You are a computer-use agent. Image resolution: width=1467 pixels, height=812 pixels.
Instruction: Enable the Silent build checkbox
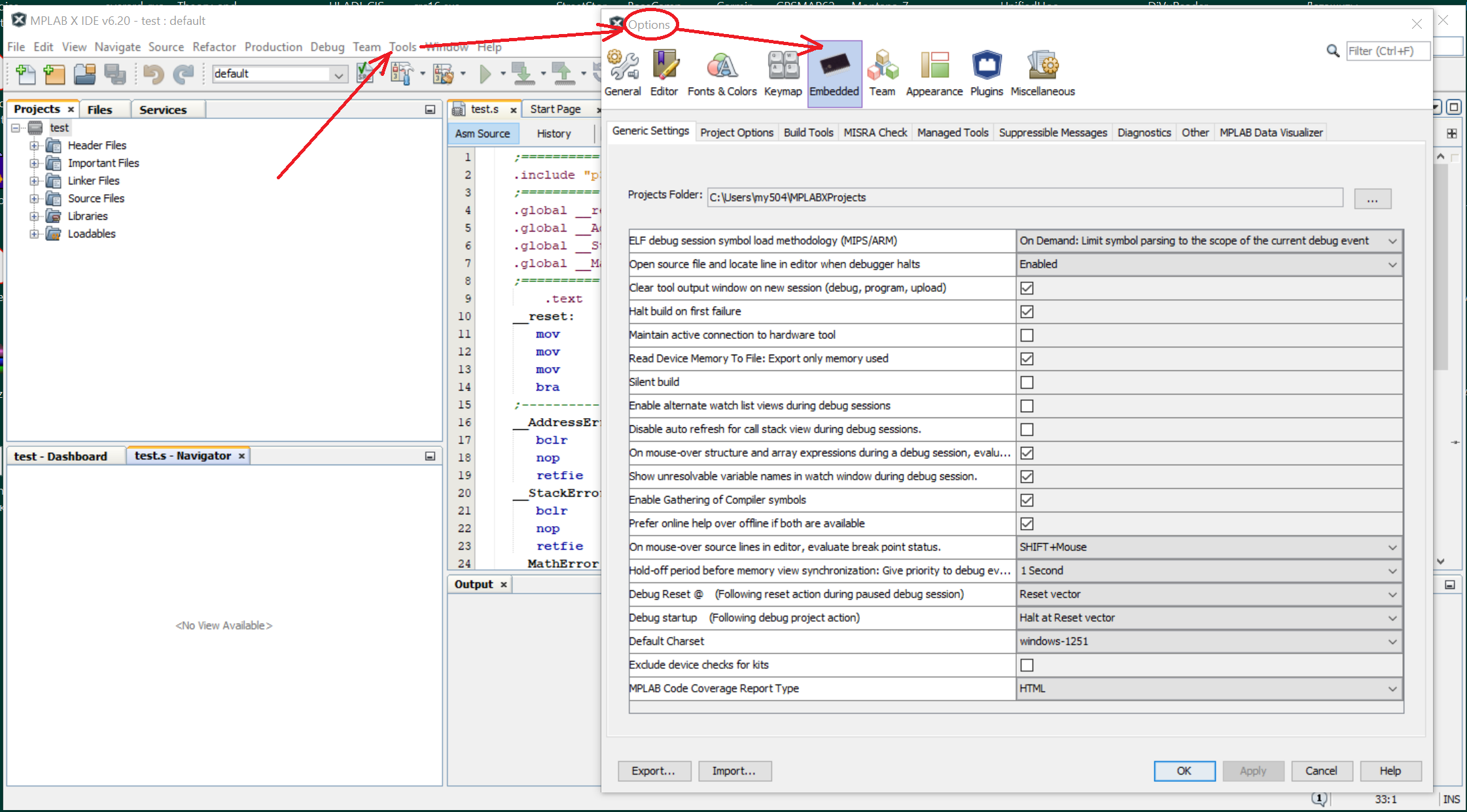[1027, 382]
